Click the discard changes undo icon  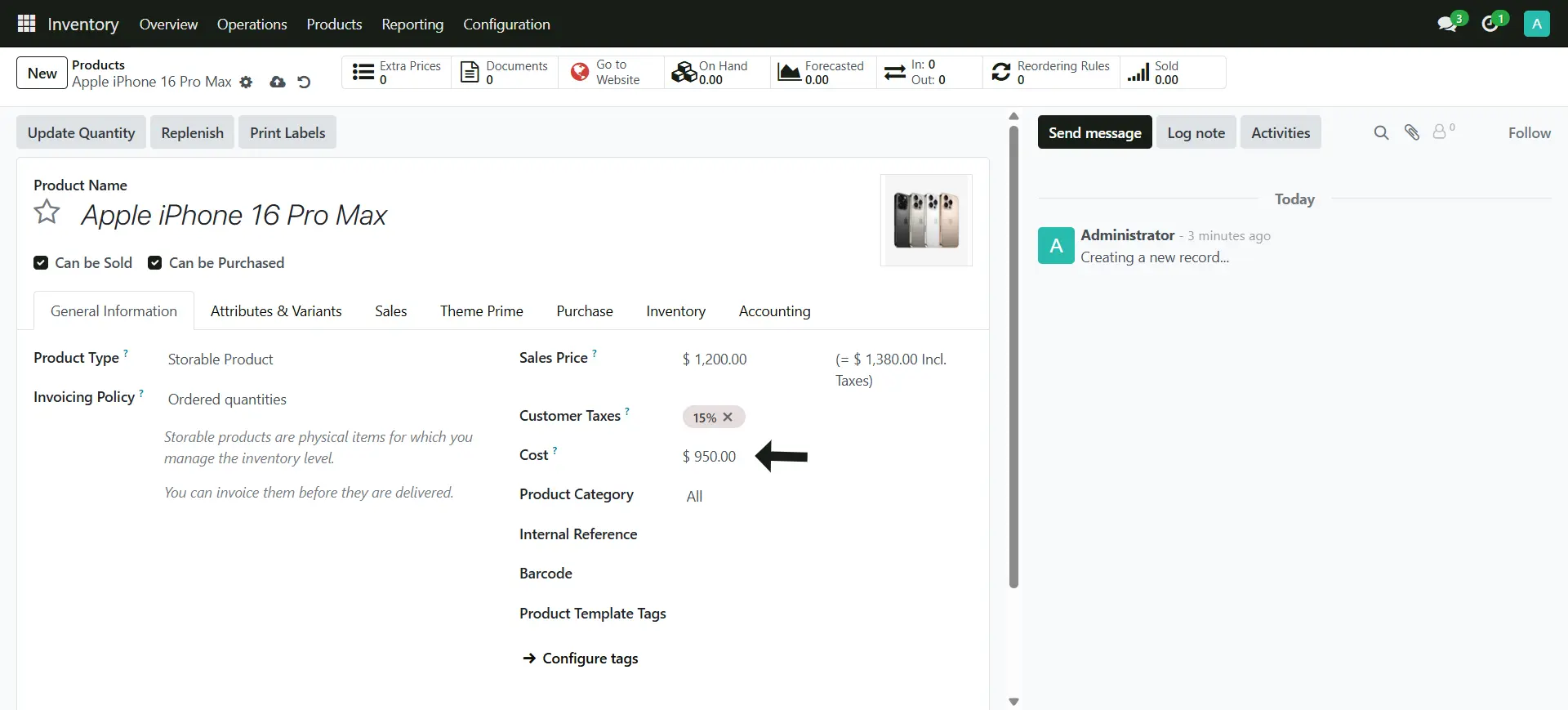pos(304,83)
